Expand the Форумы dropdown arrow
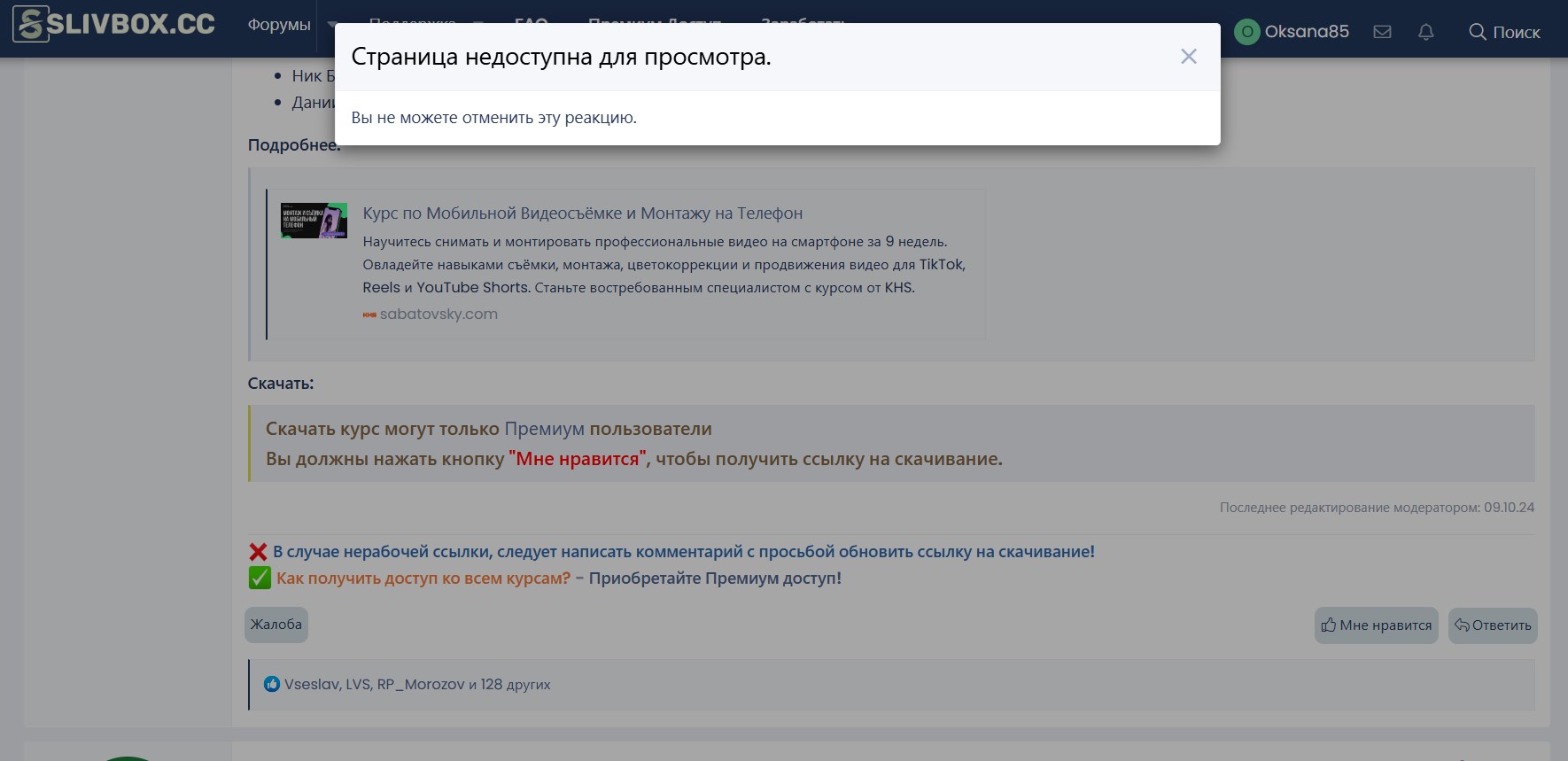 [332, 25]
